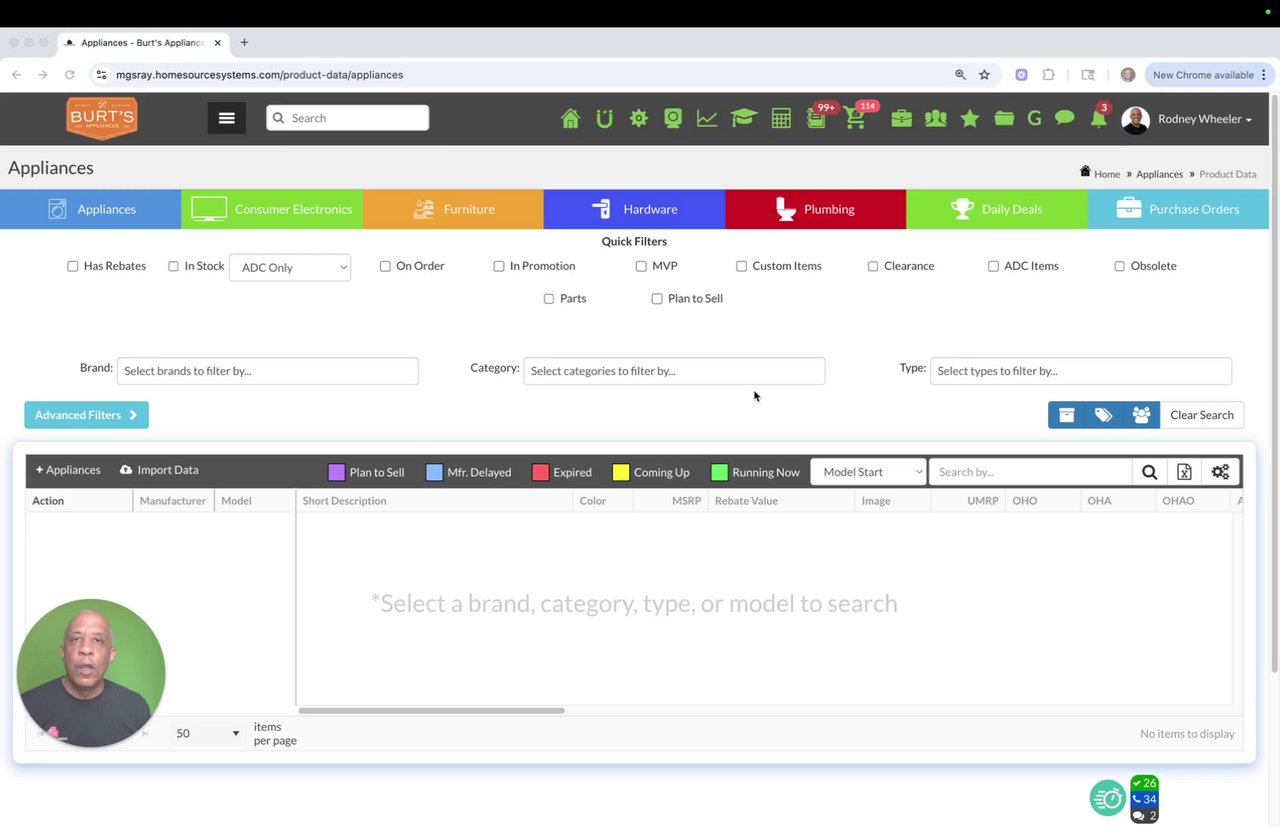Export grid to Excel icon
Viewport: 1280px width, 827px height.
(x=1184, y=472)
